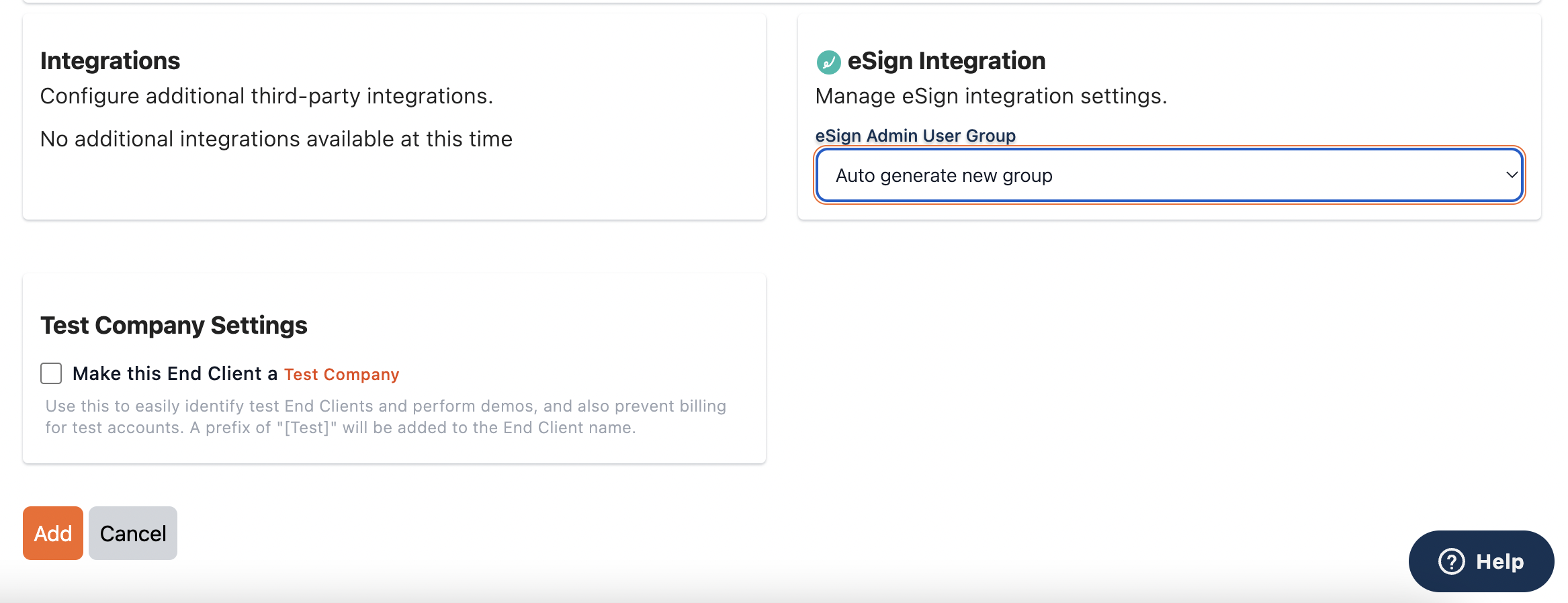This screenshot has width=1568, height=603.
Task: Click 'No additional integrations available at this time'
Action: (x=276, y=139)
